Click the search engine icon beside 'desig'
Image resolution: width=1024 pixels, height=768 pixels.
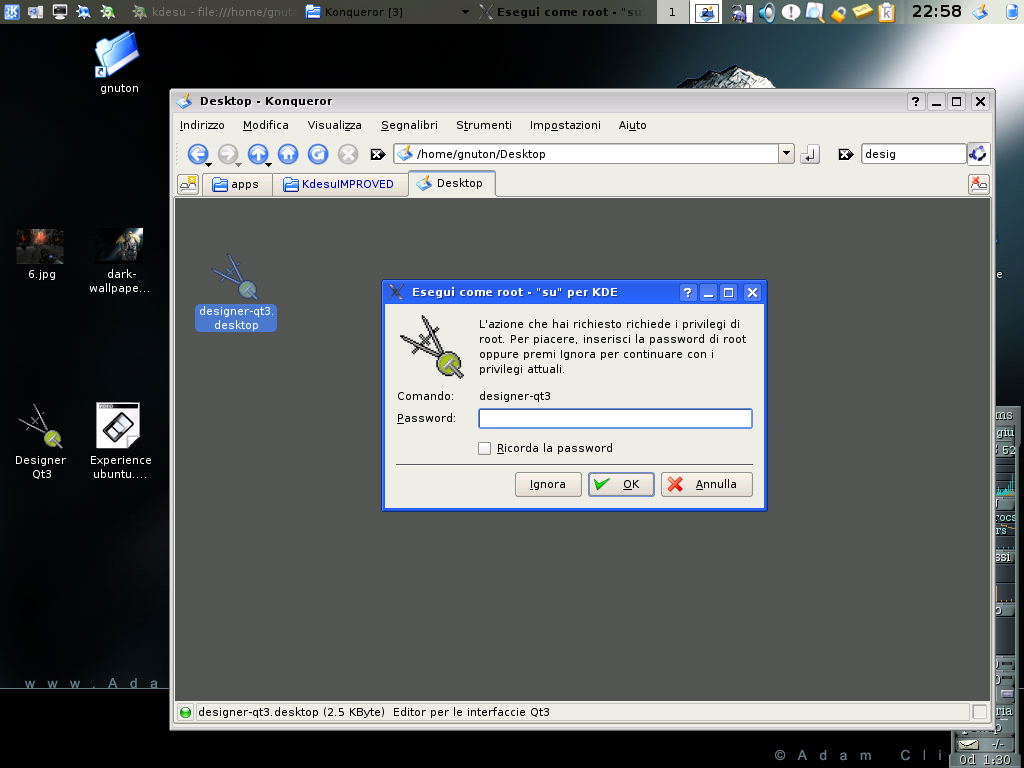[x=978, y=154]
